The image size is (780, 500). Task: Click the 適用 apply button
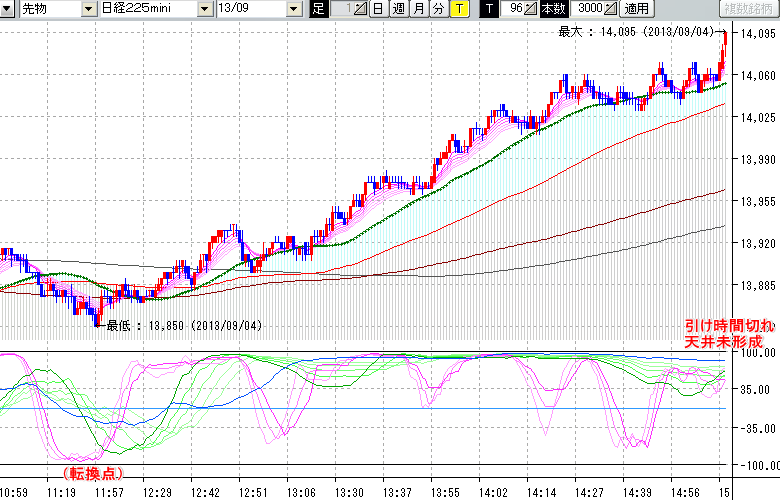635,9
